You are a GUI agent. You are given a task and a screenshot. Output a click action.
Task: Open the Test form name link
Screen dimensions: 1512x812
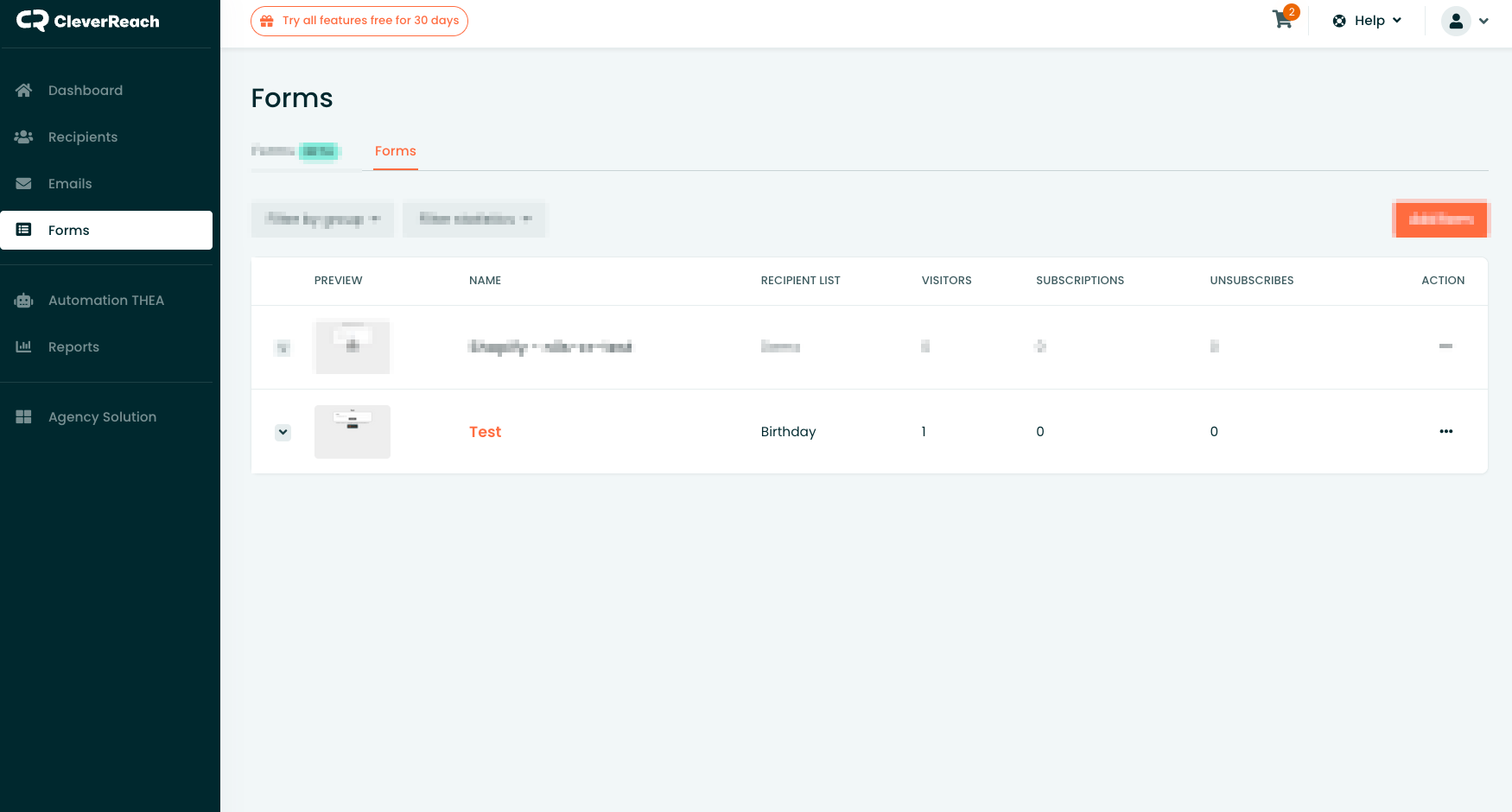tap(485, 432)
